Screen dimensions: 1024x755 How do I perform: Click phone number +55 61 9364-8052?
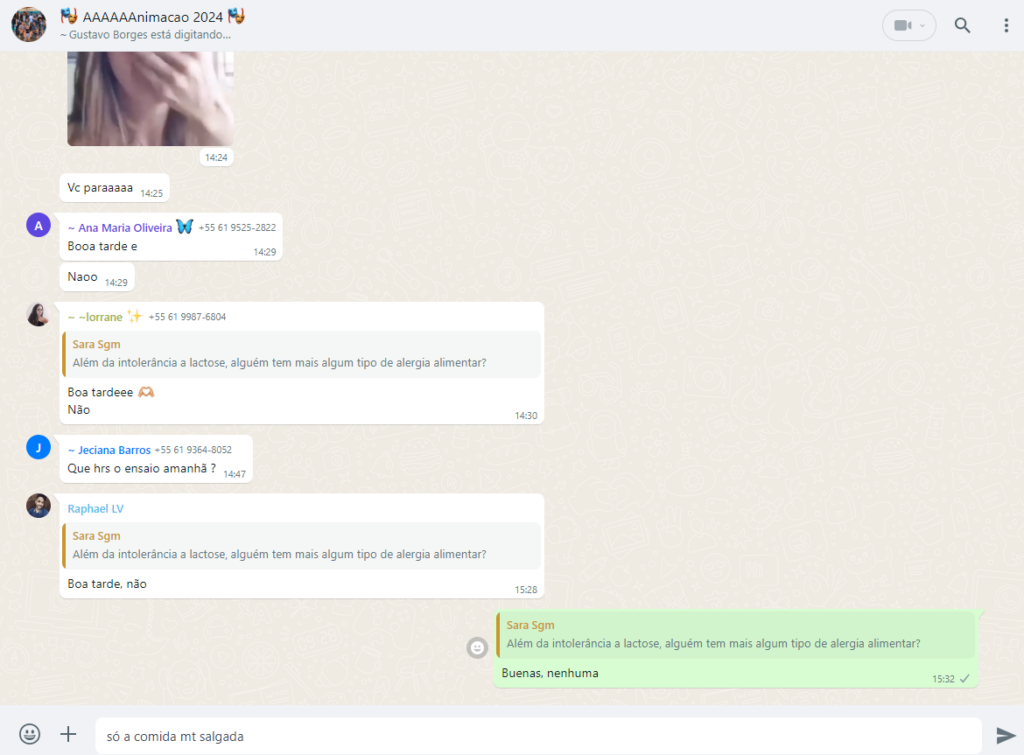coord(193,450)
